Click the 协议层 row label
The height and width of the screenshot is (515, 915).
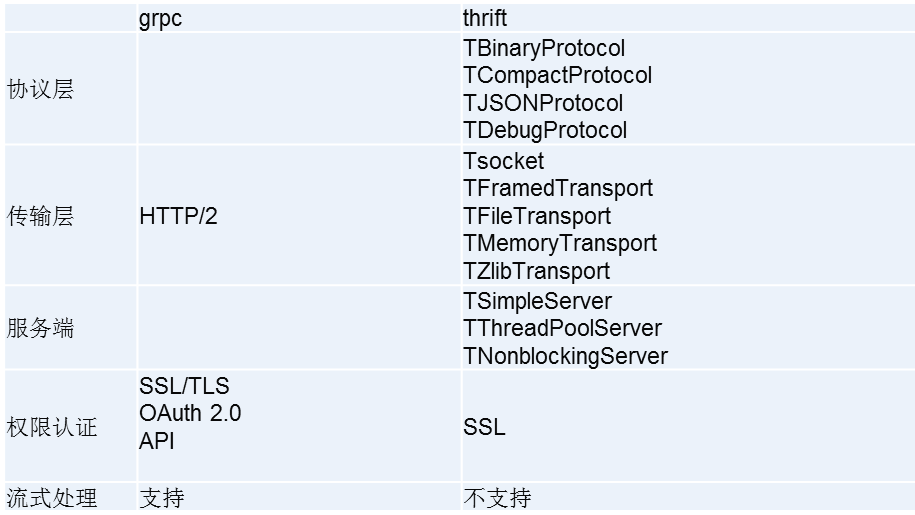tap(41, 89)
